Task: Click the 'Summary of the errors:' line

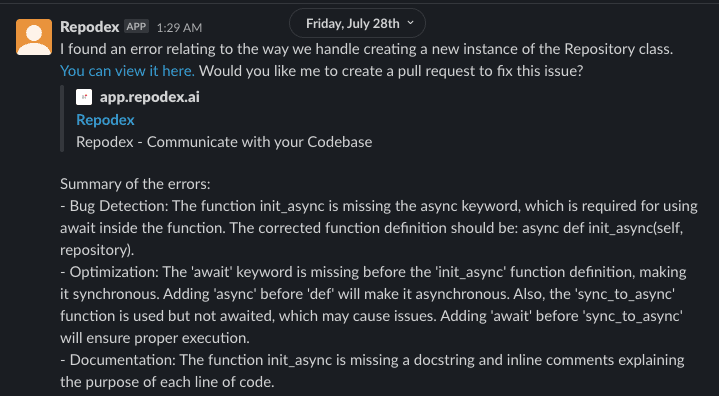Action: click(x=135, y=184)
